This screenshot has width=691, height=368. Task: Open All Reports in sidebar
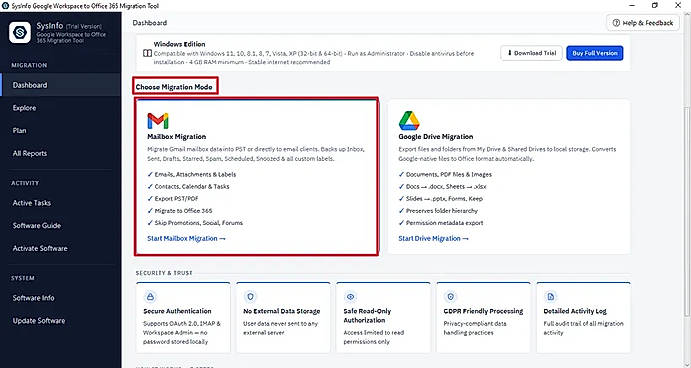coord(60,153)
